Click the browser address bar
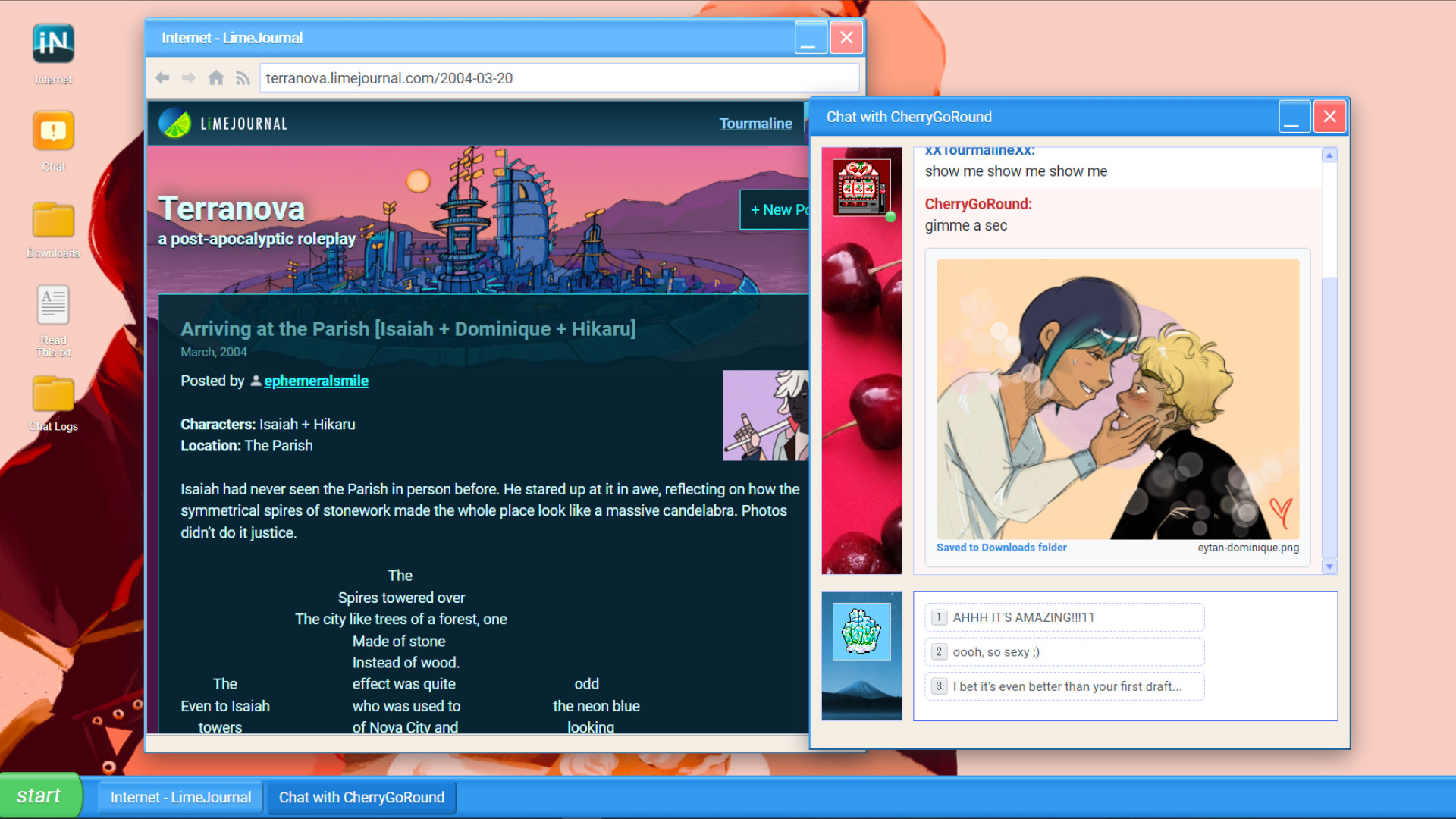The width and height of the screenshot is (1456, 819). click(x=559, y=77)
